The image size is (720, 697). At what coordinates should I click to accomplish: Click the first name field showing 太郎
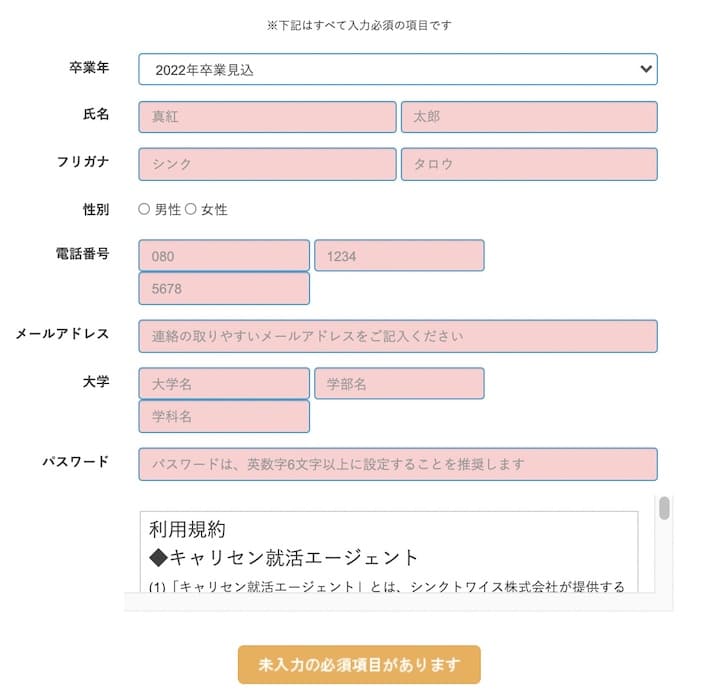pos(529,117)
